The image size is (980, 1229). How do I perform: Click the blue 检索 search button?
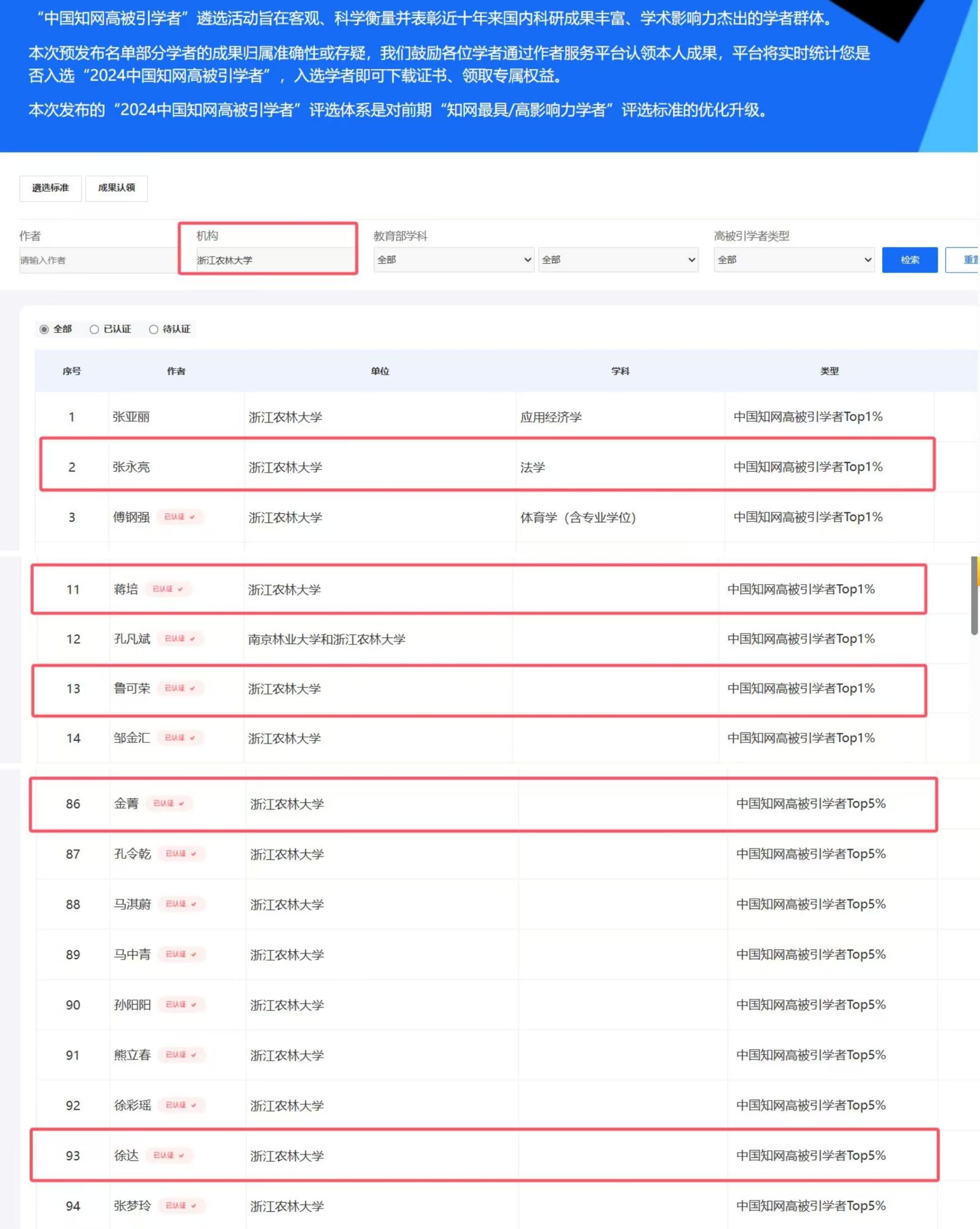click(x=909, y=260)
